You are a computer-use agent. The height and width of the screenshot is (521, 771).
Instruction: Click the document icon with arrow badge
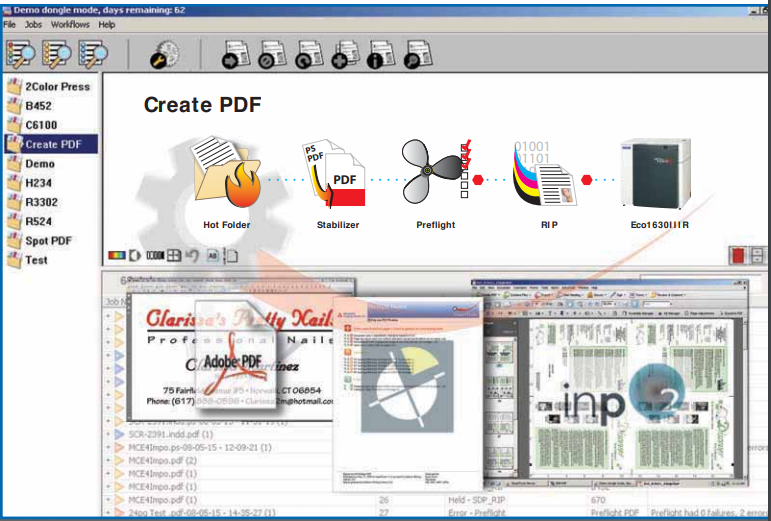coord(236,54)
